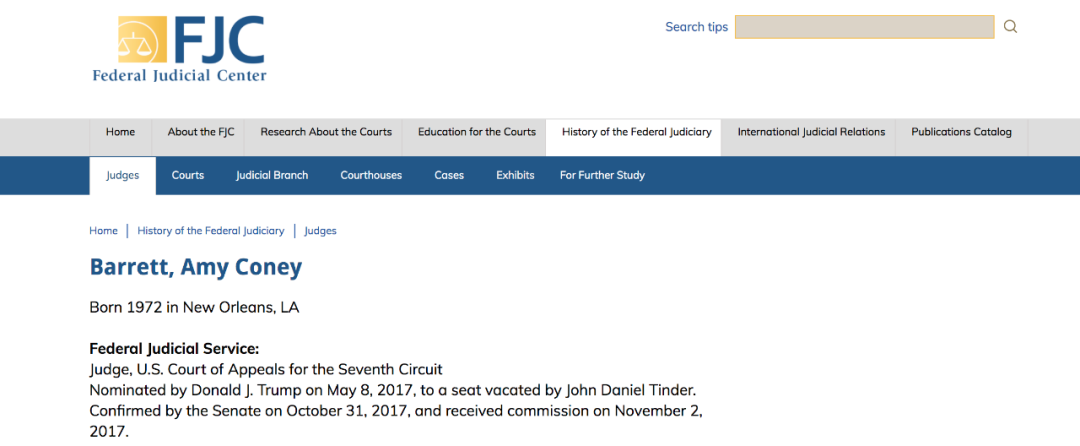
Task: Open the Courthouses tab
Action: (371, 176)
